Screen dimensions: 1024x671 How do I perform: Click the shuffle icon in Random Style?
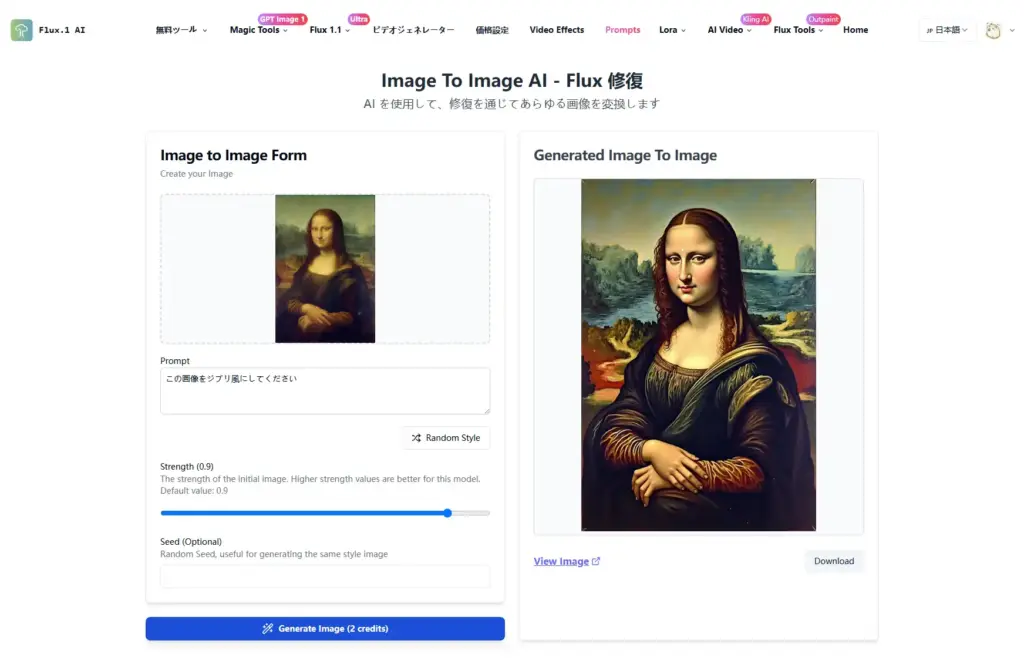(x=416, y=438)
